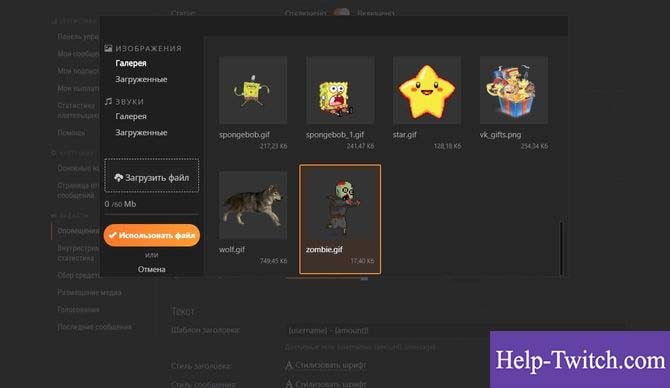Pick the vk_gifts.png image
The image size is (670, 388).
(514, 90)
